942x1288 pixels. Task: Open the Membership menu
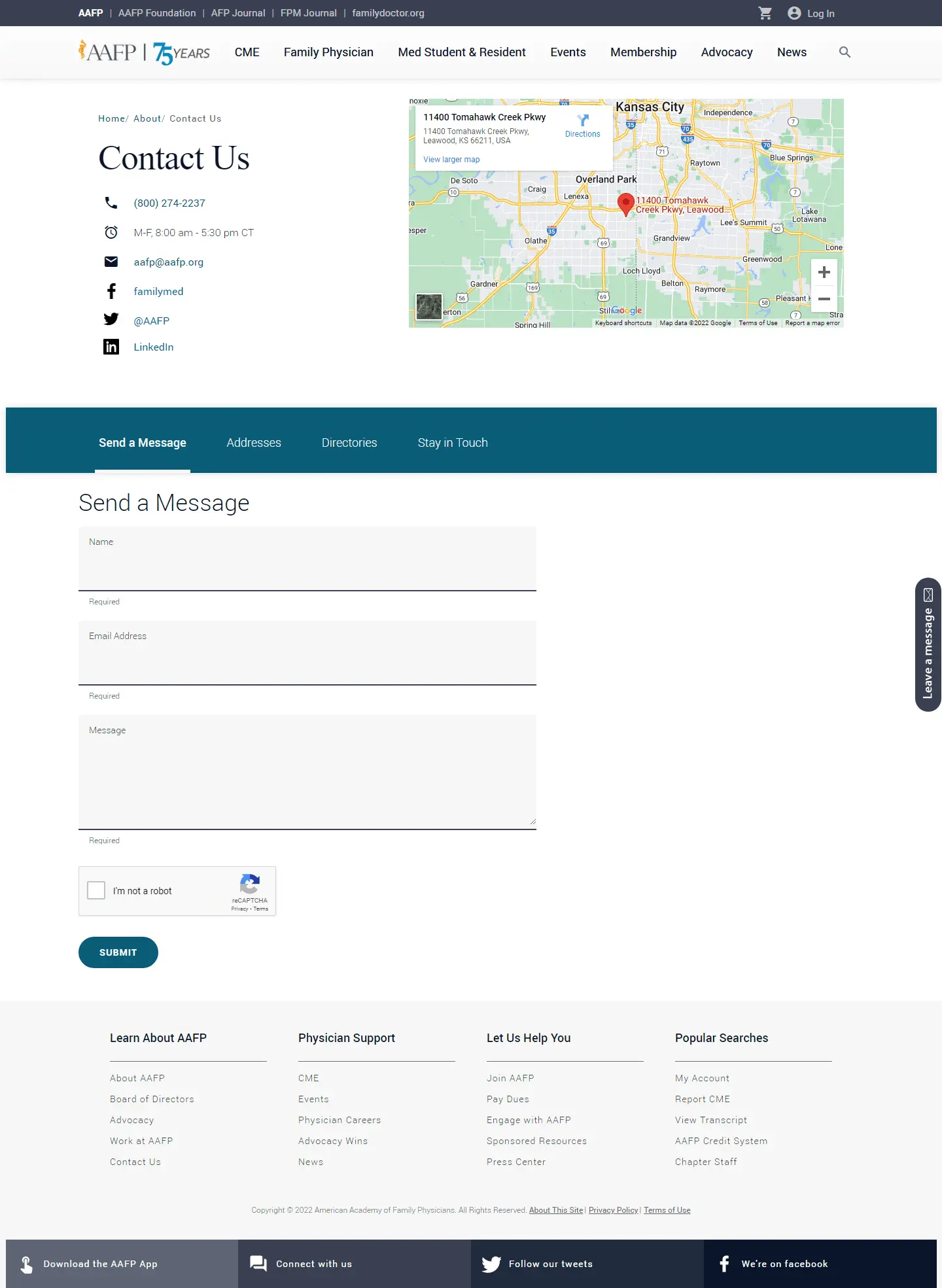pos(643,52)
